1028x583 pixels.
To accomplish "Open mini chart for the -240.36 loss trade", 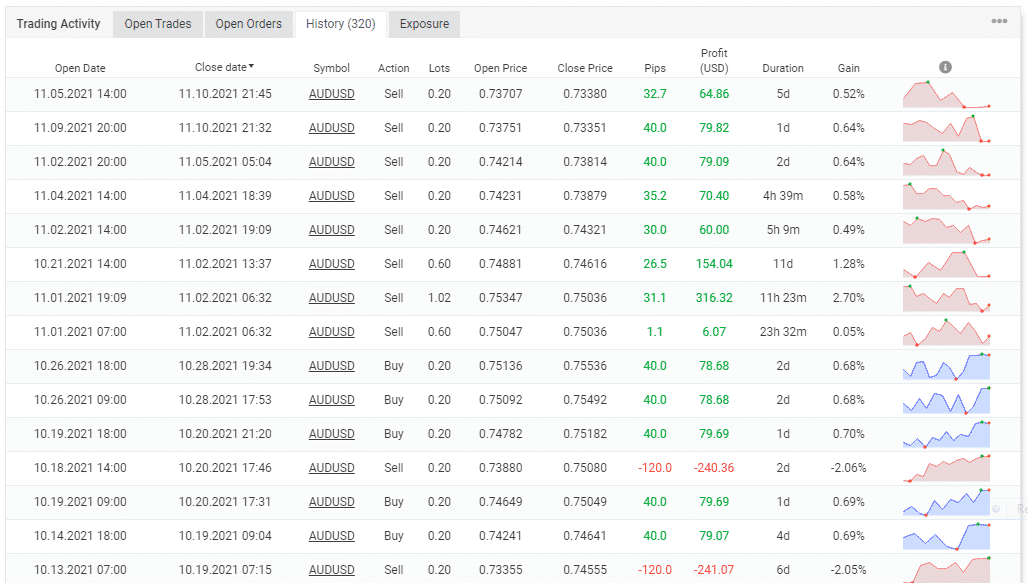I will [946, 468].
